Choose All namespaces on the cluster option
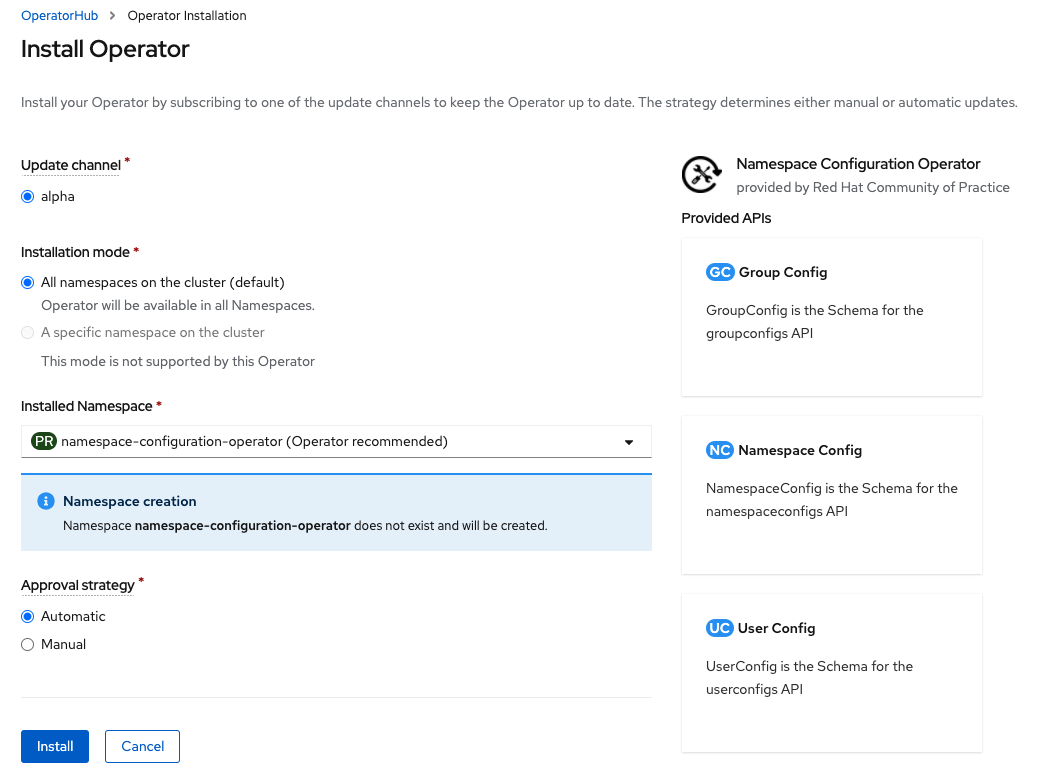 tap(28, 283)
